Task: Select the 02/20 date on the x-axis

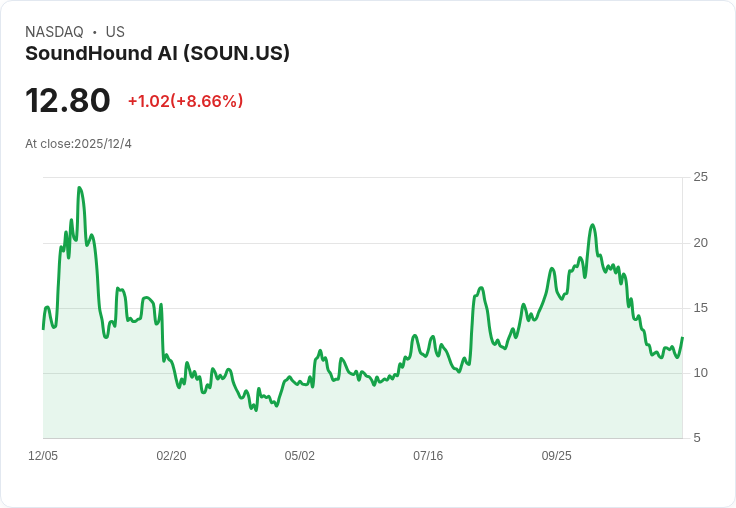Action: click(x=171, y=456)
